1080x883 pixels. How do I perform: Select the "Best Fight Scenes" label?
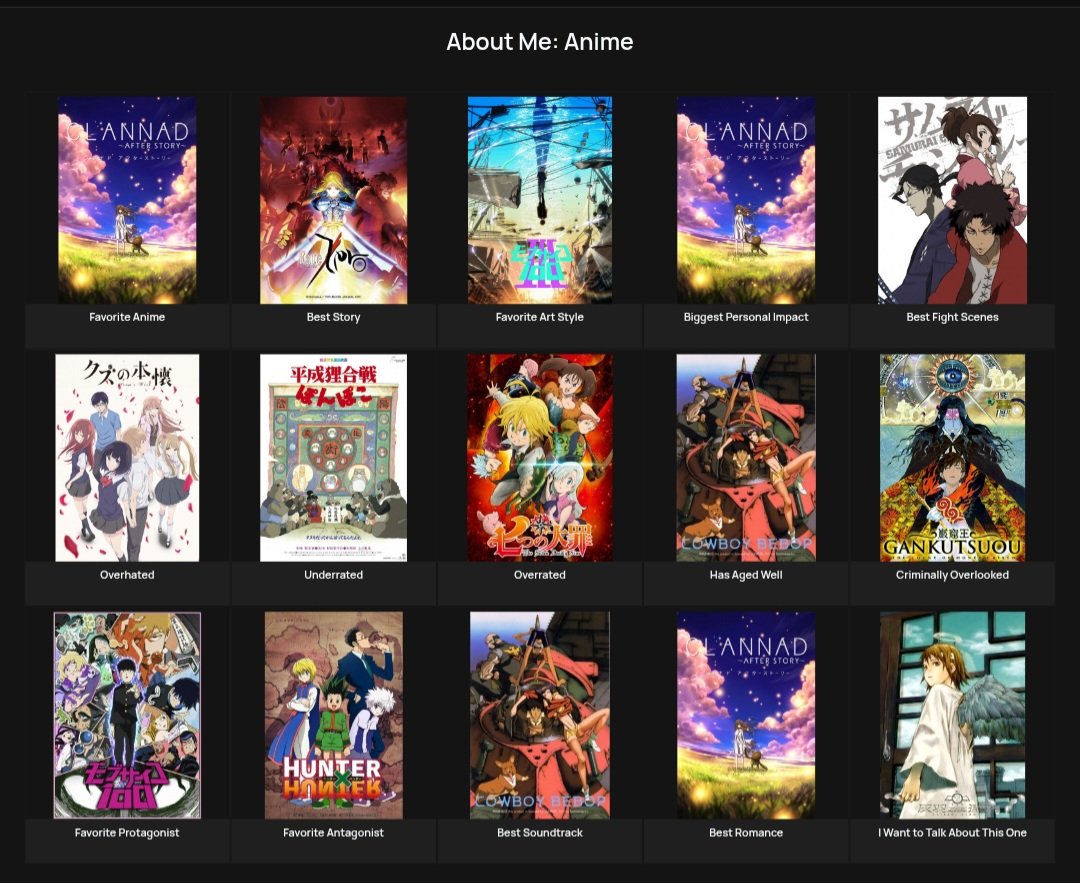coord(953,317)
